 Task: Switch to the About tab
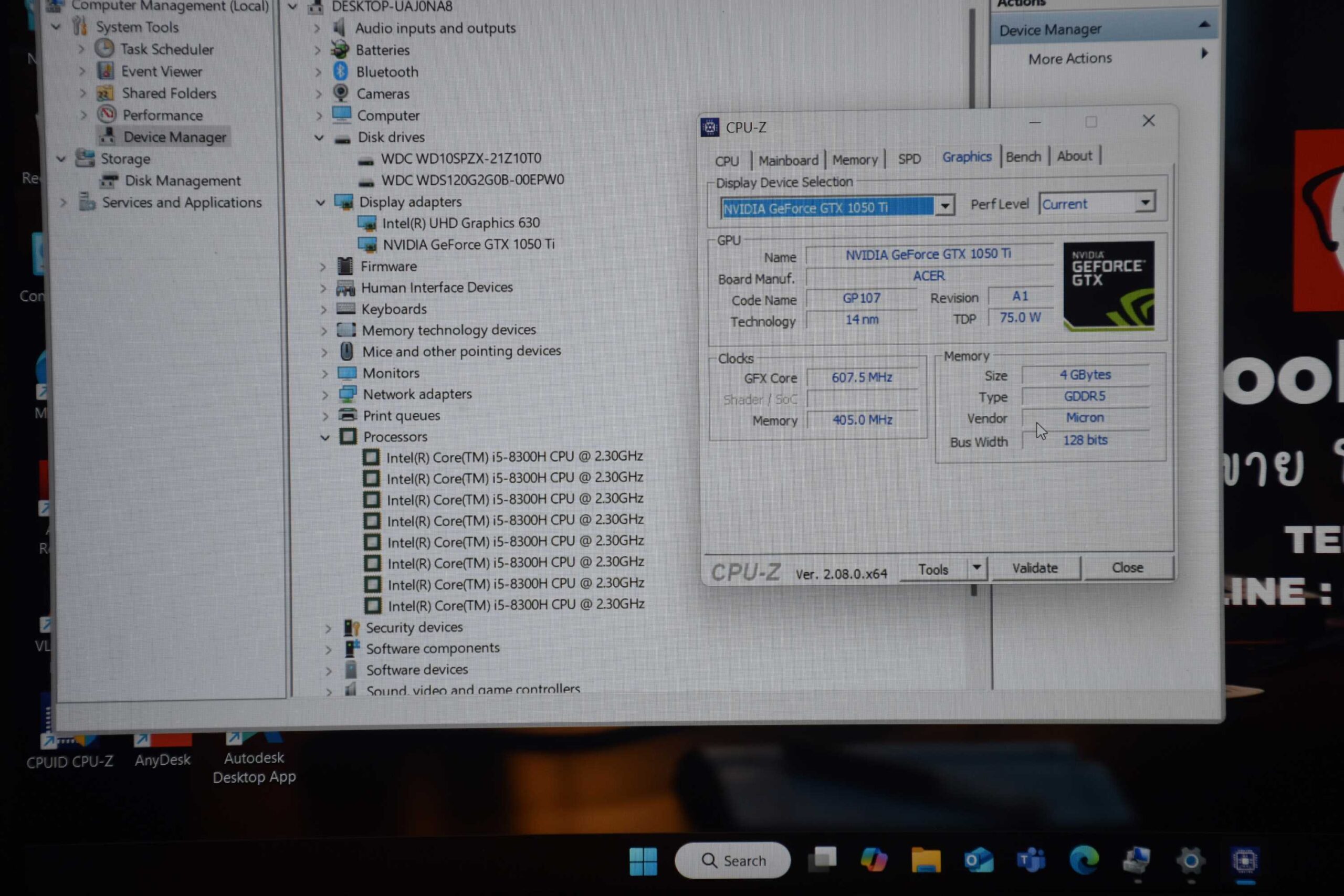click(x=1074, y=155)
